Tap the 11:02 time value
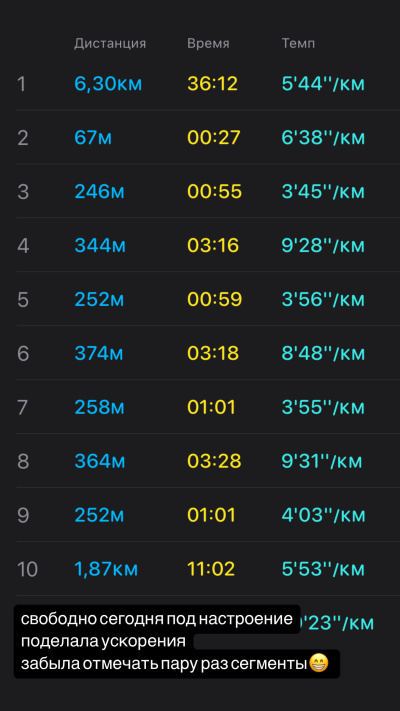400x711 pixels. point(211,570)
